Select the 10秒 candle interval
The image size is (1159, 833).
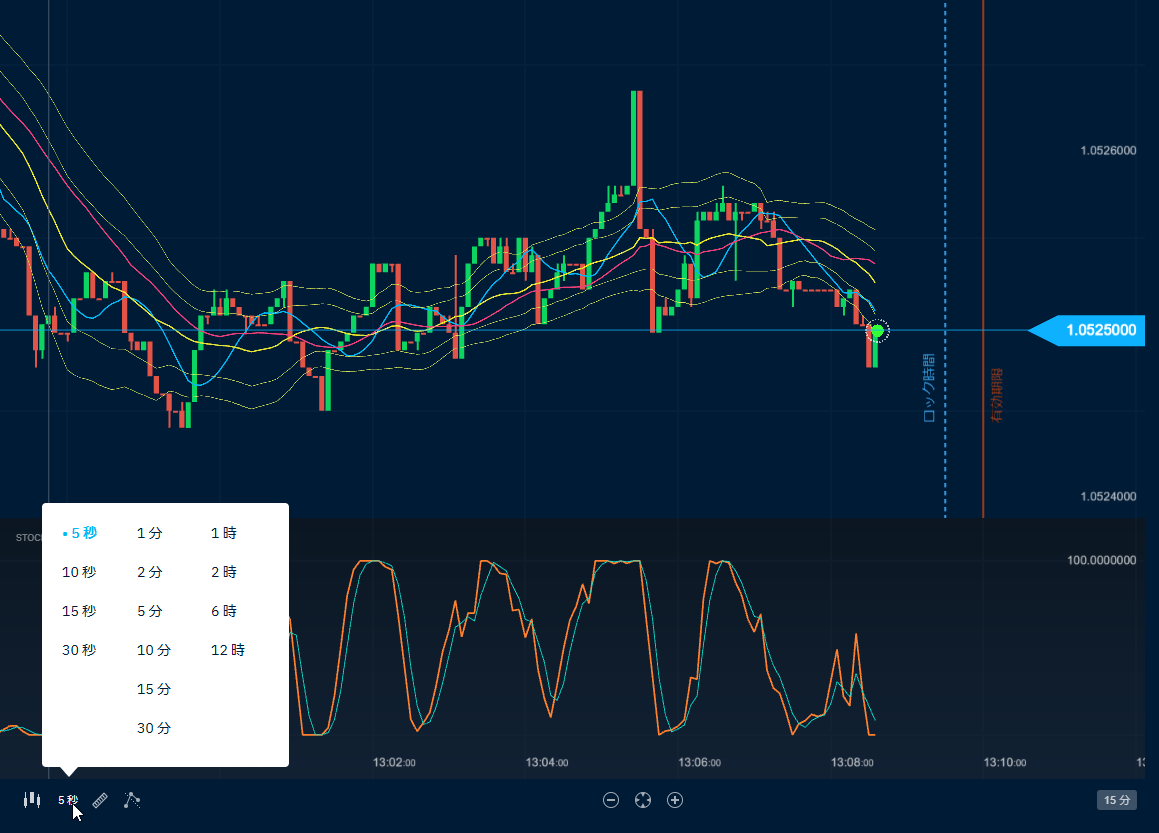(79, 572)
